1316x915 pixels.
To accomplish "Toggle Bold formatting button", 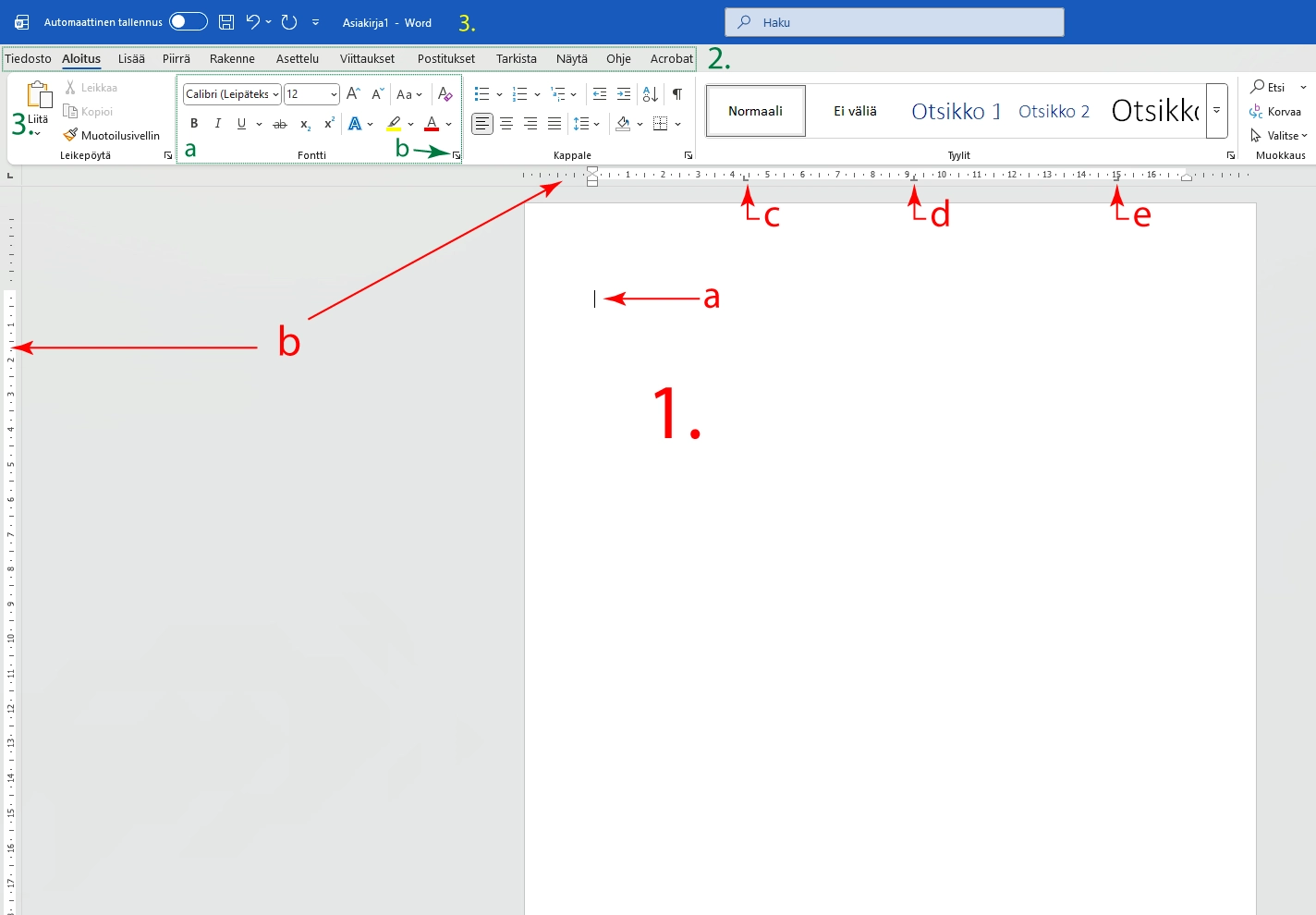I will click(x=194, y=124).
